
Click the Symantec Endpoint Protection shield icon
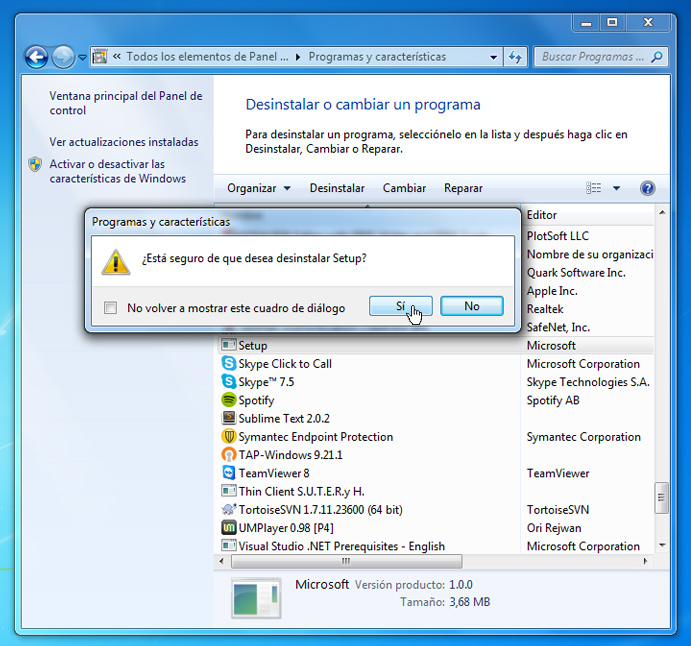[x=229, y=437]
